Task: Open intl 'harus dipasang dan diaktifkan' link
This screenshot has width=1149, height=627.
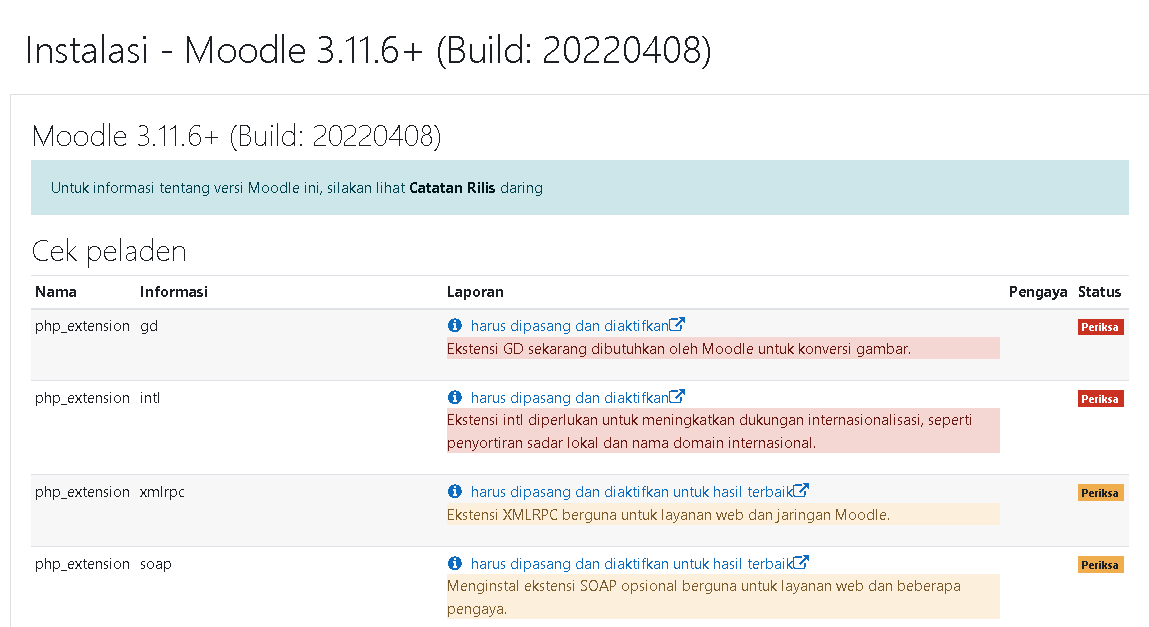Action: pos(569,398)
